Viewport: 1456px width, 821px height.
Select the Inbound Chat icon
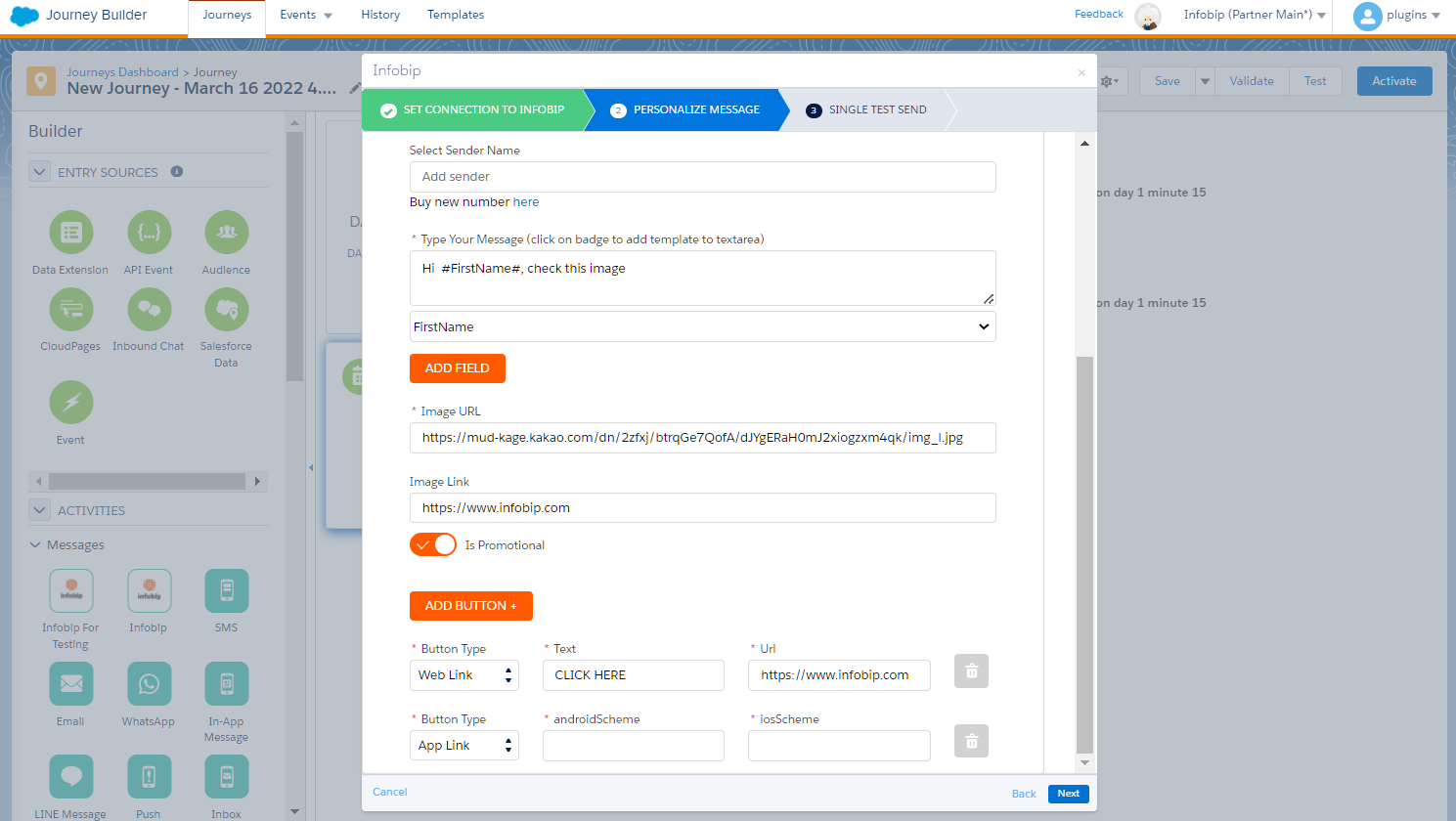149,310
